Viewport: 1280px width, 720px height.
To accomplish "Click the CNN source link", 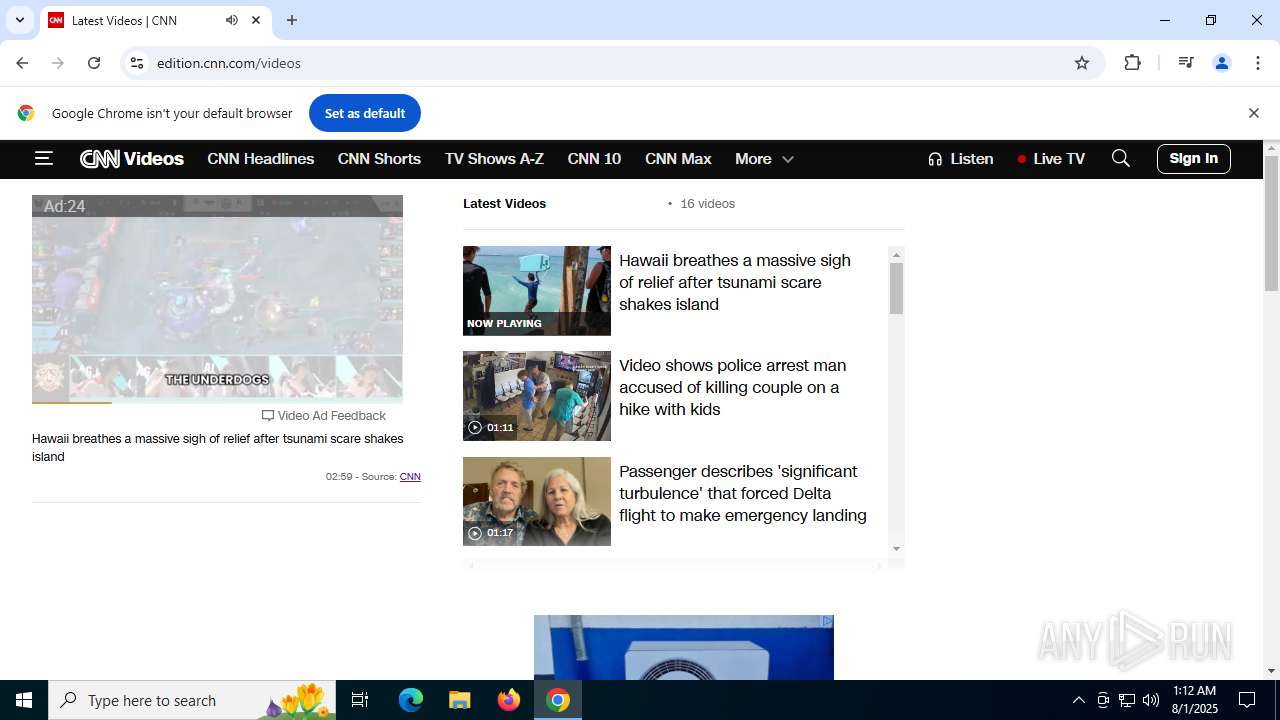I will coord(410,477).
